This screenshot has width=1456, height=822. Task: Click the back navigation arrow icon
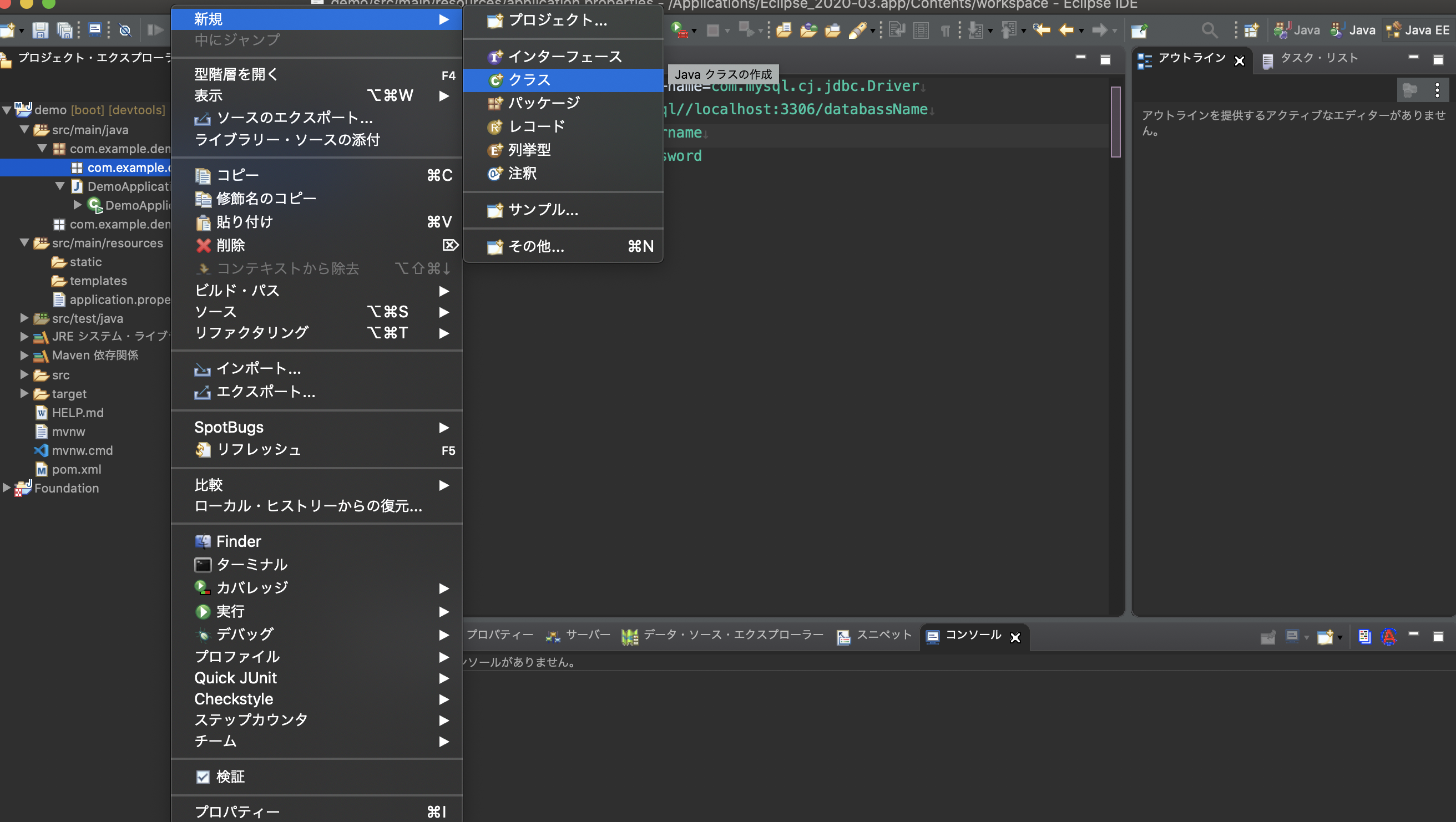coord(1066,31)
